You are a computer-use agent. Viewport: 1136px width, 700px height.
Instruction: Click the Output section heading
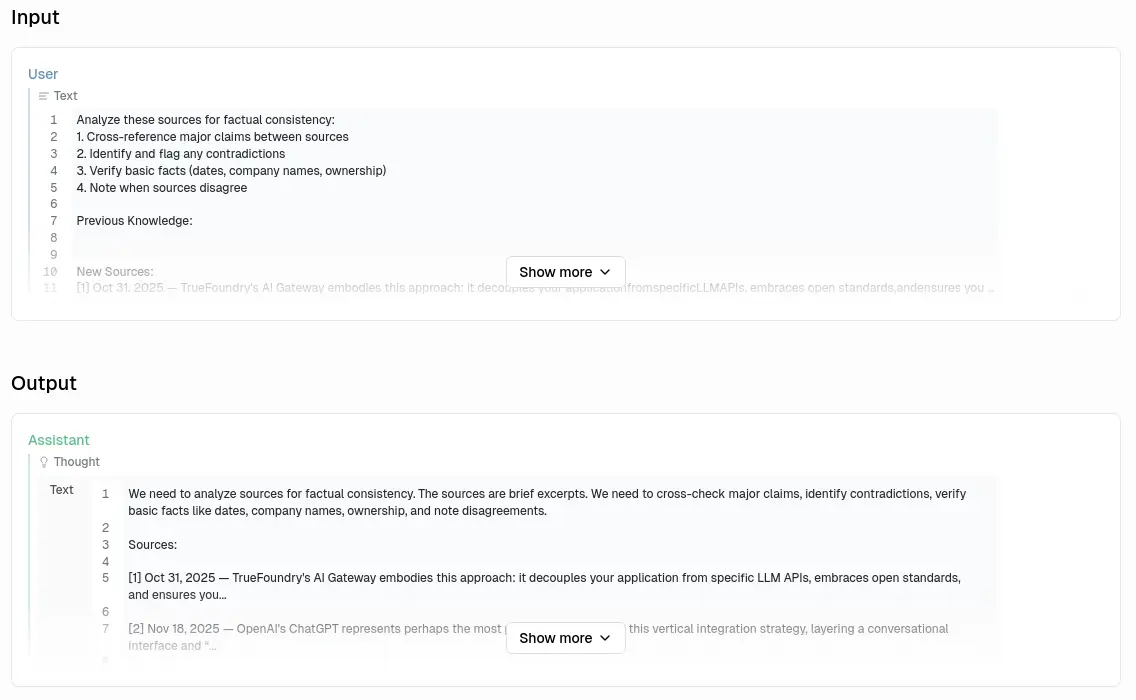[x=44, y=383]
